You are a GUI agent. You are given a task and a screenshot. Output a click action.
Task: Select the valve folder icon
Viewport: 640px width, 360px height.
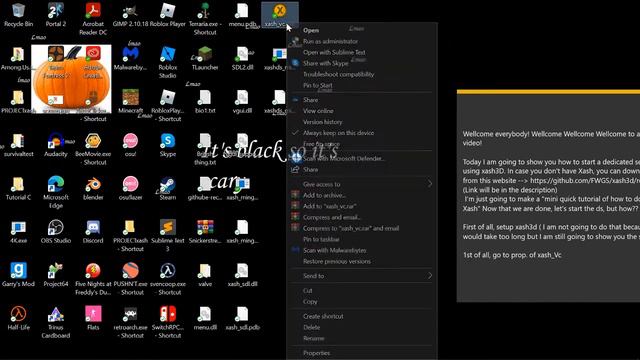click(205, 275)
